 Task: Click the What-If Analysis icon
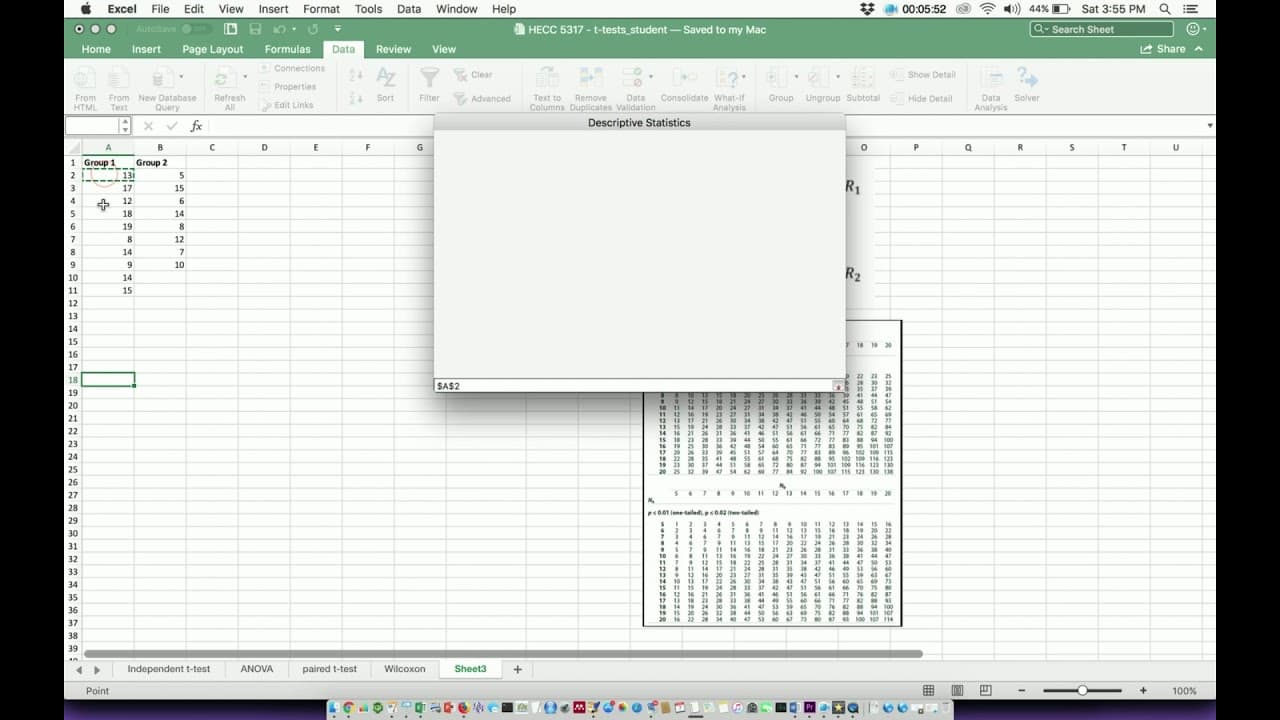coord(726,79)
